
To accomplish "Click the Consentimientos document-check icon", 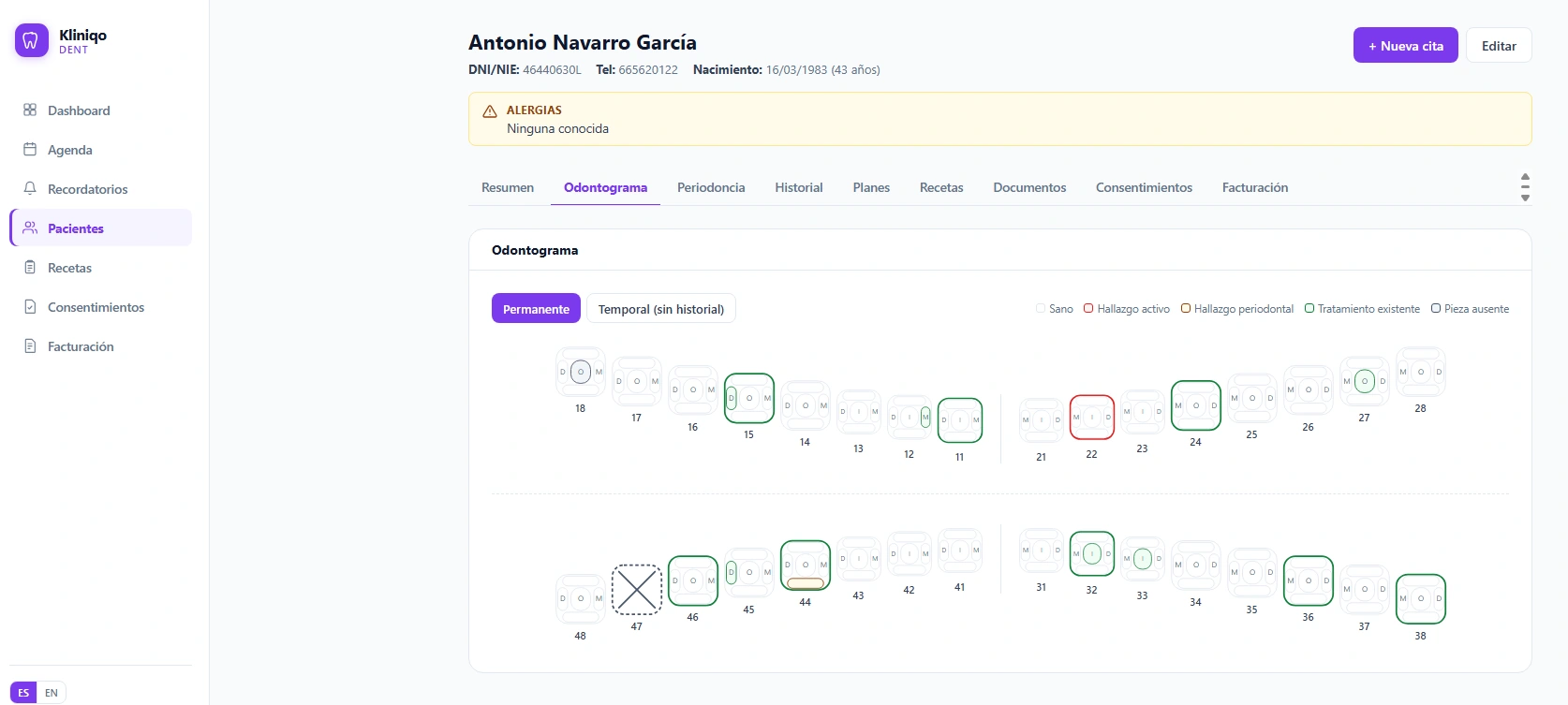I will click(x=30, y=306).
